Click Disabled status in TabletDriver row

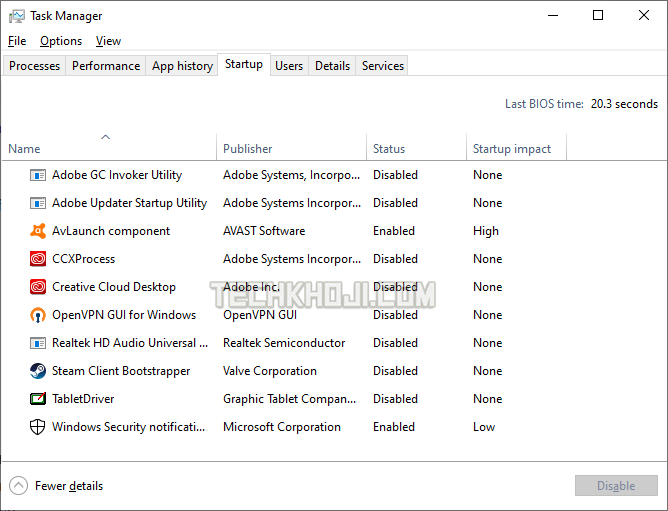coord(395,399)
